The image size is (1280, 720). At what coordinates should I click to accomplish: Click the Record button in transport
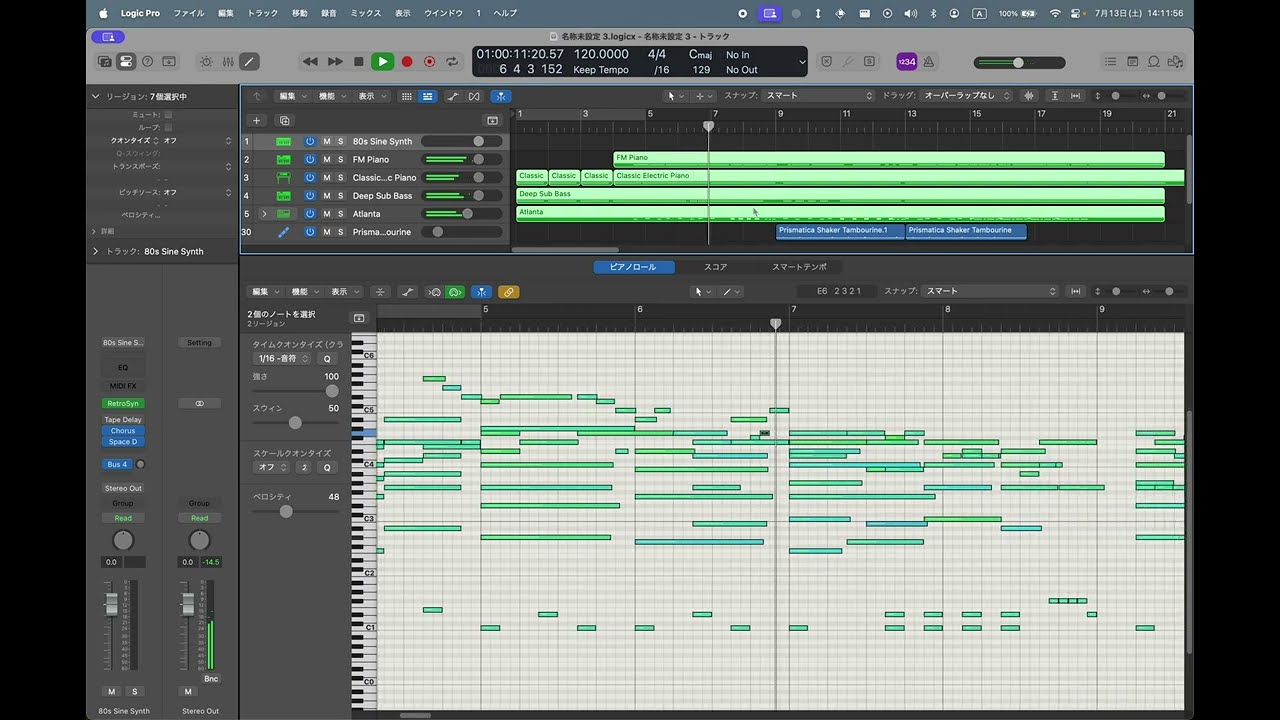tap(407, 62)
